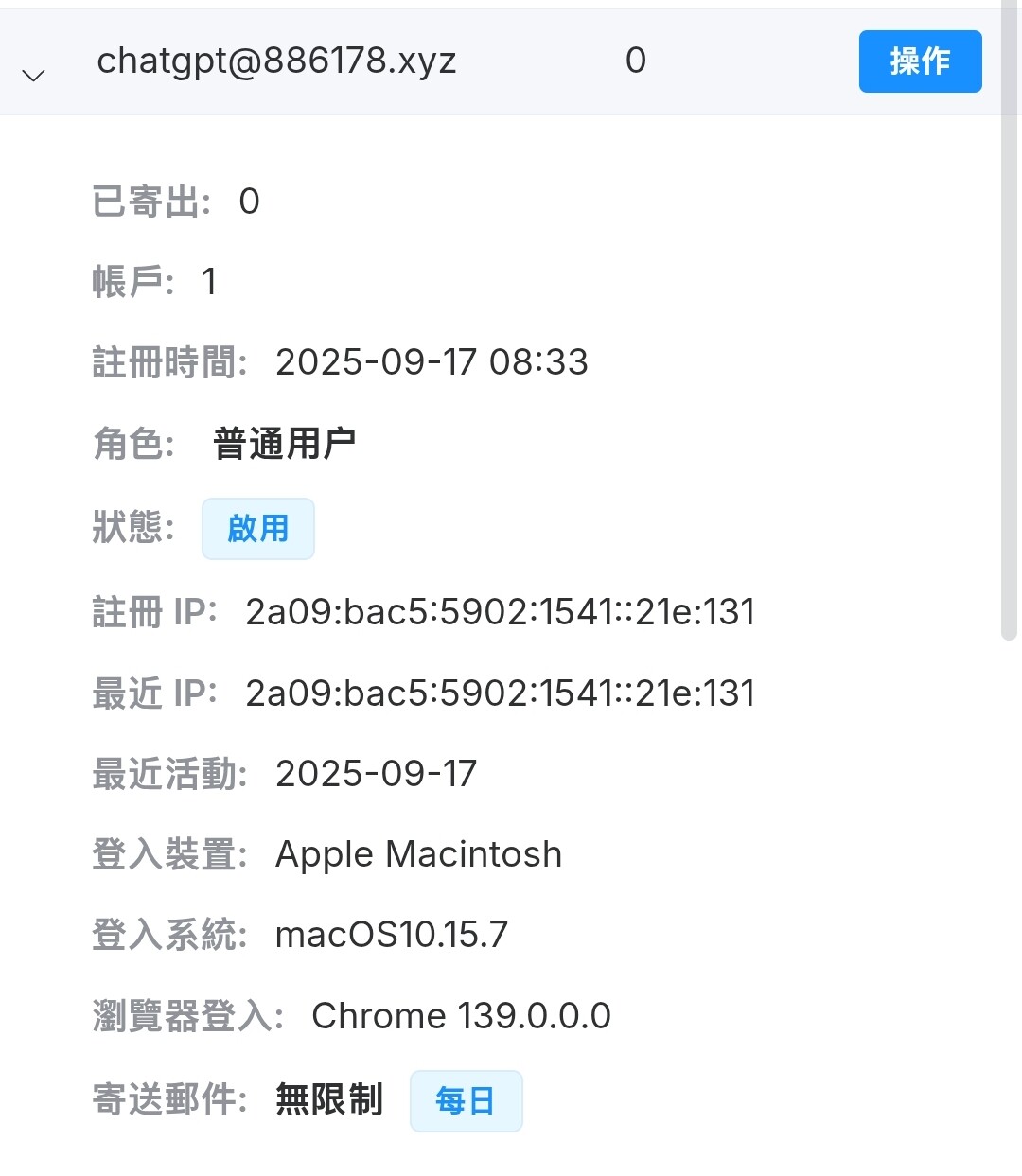The width and height of the screenshot is (1022, 1176).
Task: Select the 最近 IP address value
Action: (x=500, y=693)
